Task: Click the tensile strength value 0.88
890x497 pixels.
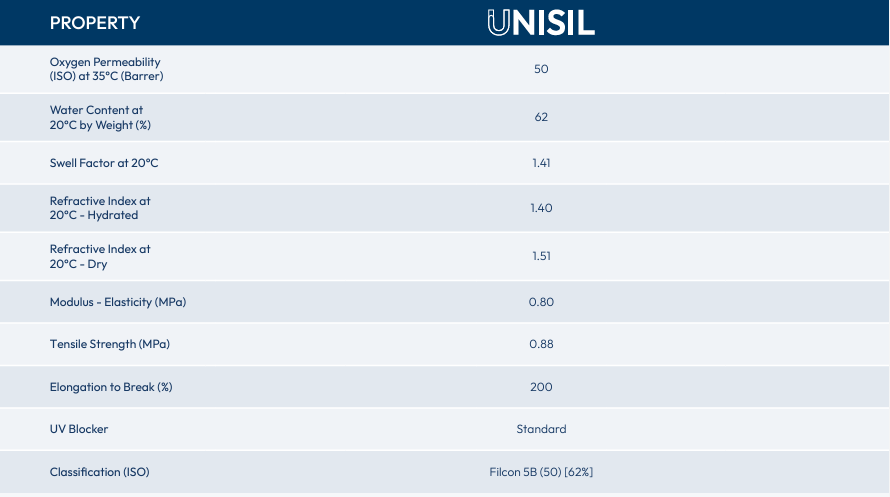Action: pyautogui.click(x=541, y=344)
